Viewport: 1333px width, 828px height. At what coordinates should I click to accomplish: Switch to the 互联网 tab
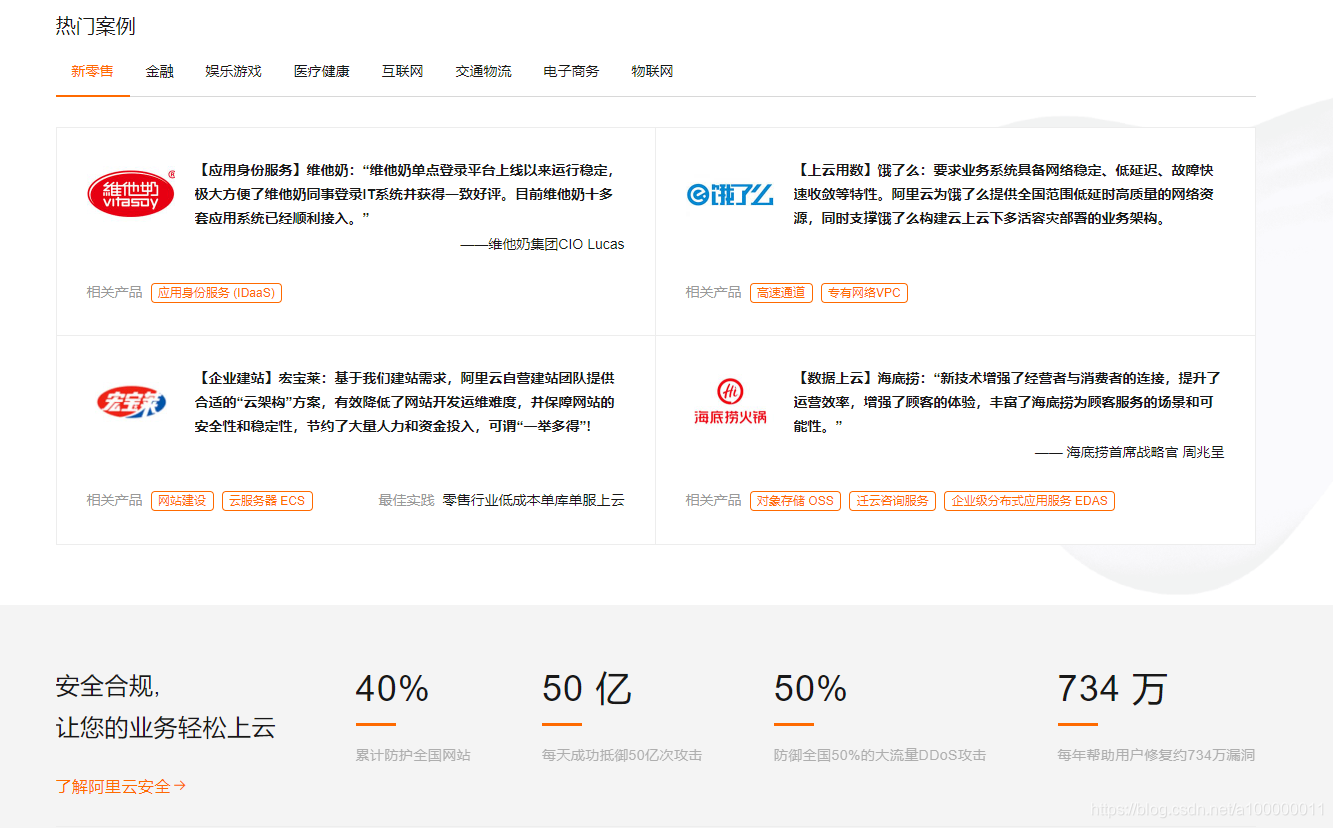[x=402, y=71]
